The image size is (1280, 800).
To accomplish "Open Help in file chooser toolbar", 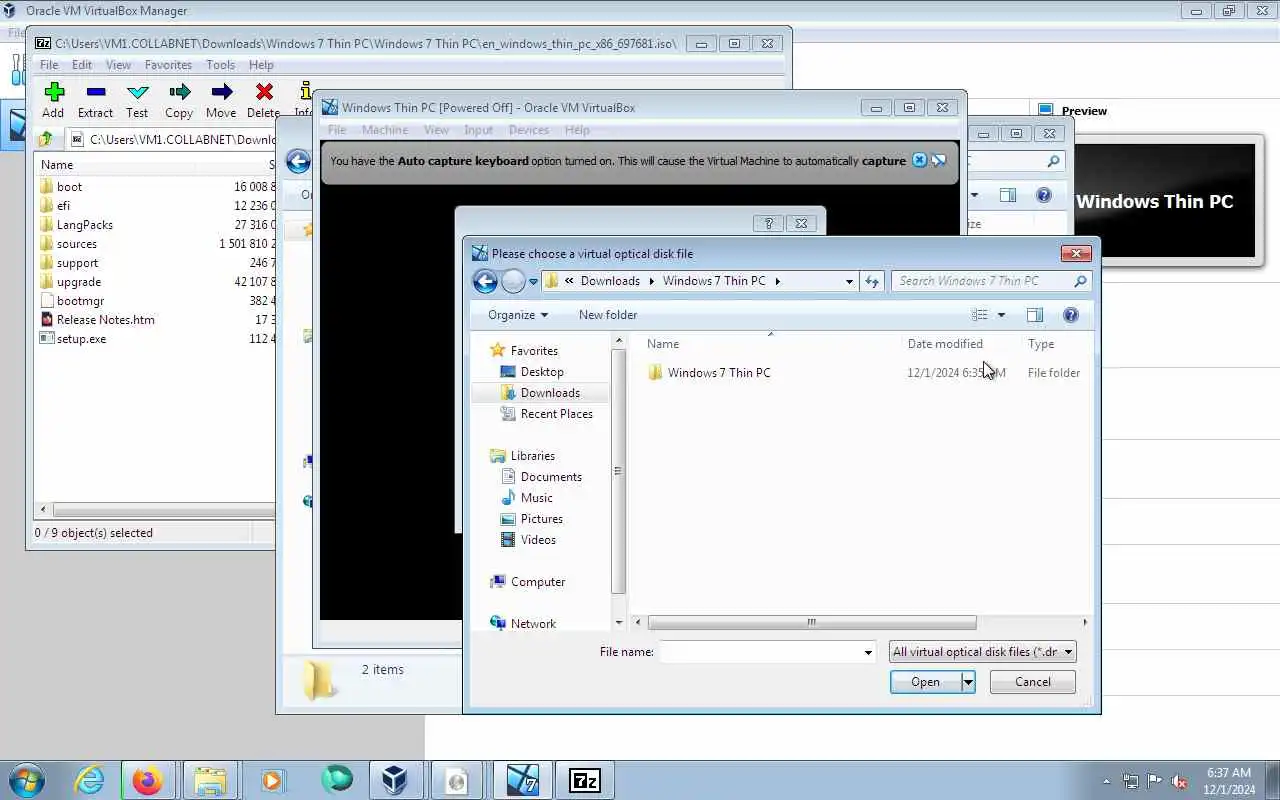I will pyautogui.click(x=1071, y=315).
